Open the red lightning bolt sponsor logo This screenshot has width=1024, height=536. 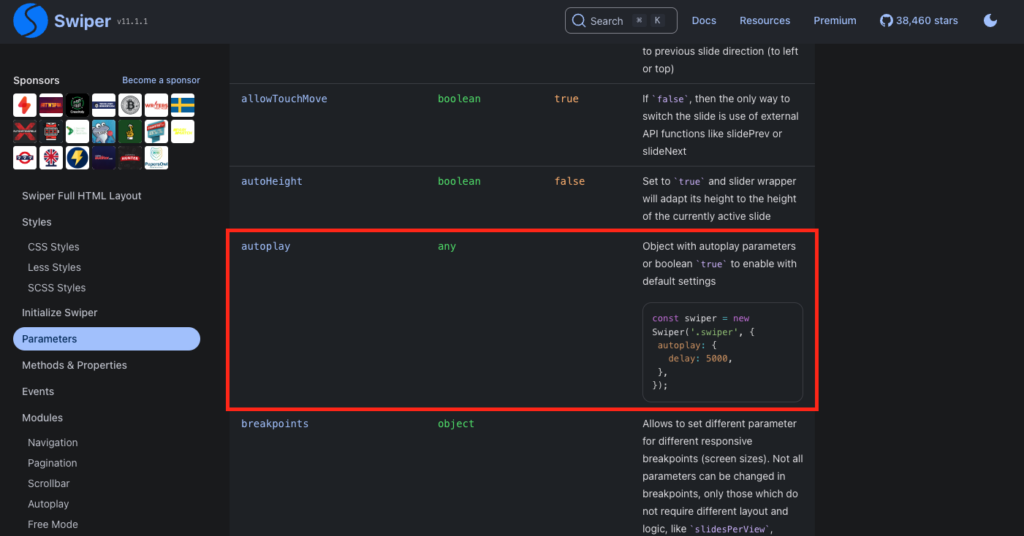pyautogui.click(x=25, y=105)
